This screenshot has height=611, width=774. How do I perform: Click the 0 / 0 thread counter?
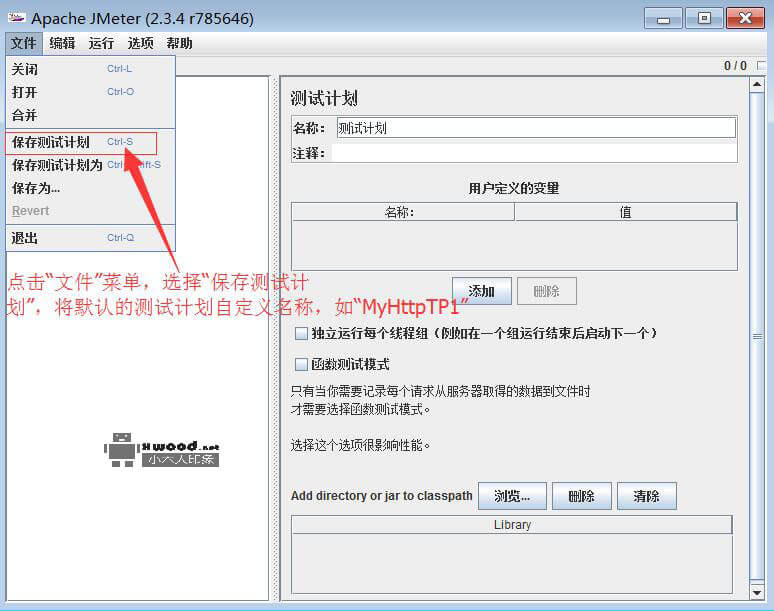735,66
